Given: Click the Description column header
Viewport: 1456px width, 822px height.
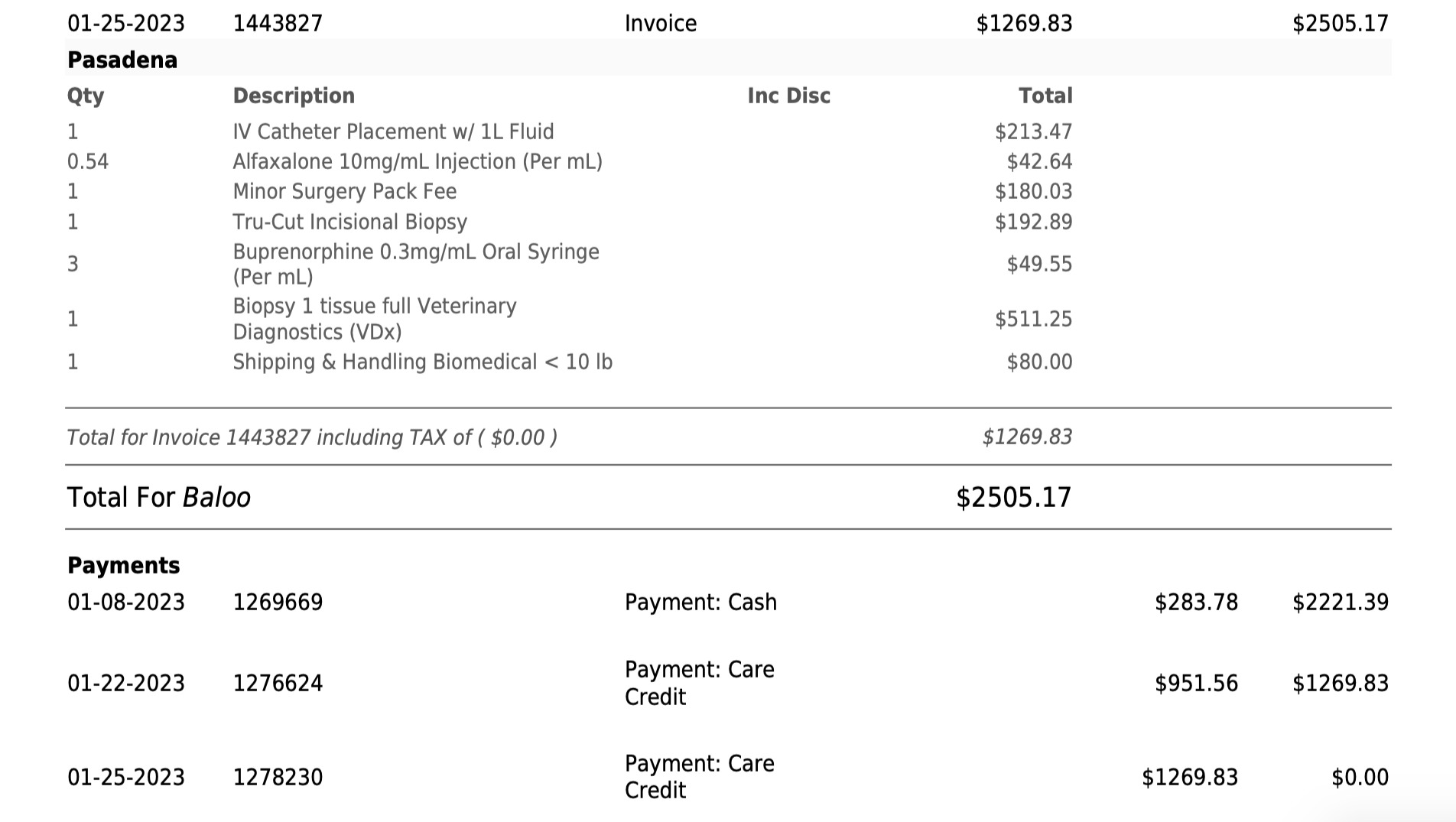Looking at the screenshot, I should coord(294,96).
